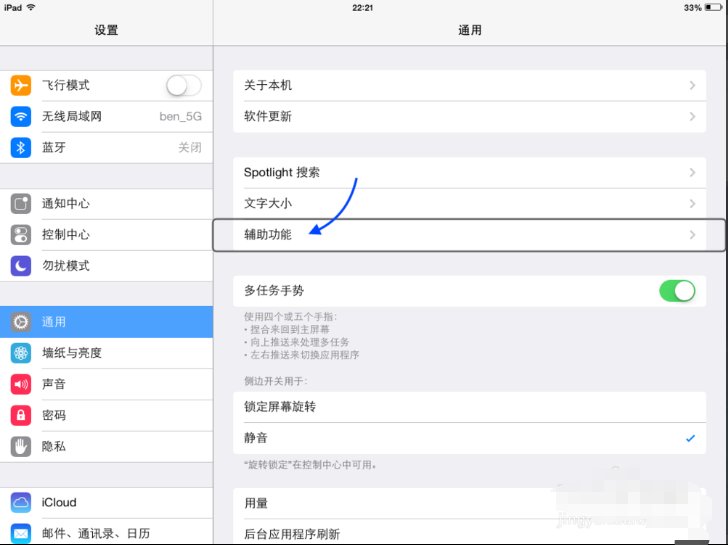Open 蓝牙 Bluetooth settings
Viewport: 728px width, 545px height.
[106, 148]
